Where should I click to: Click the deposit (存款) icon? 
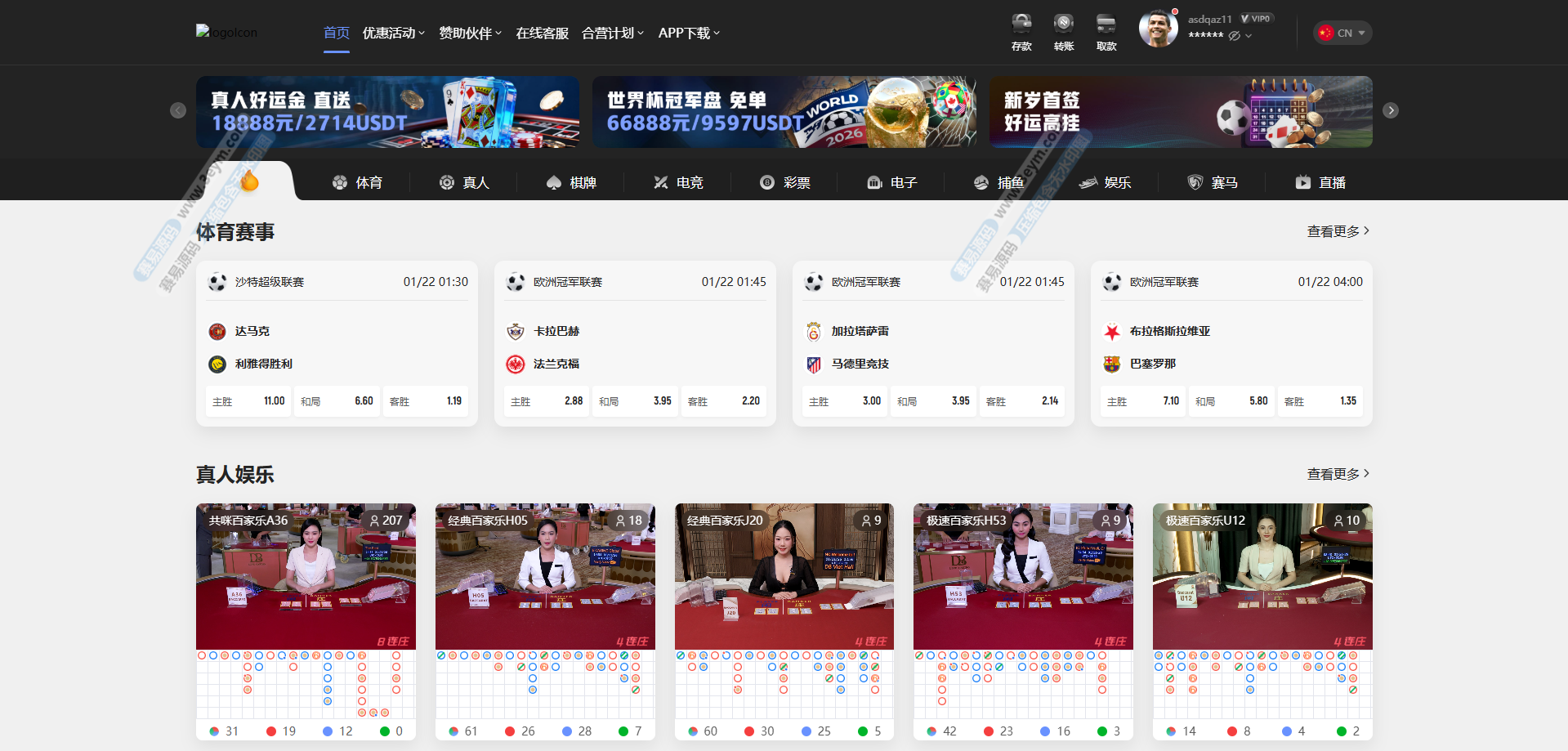pos(1021,31)
